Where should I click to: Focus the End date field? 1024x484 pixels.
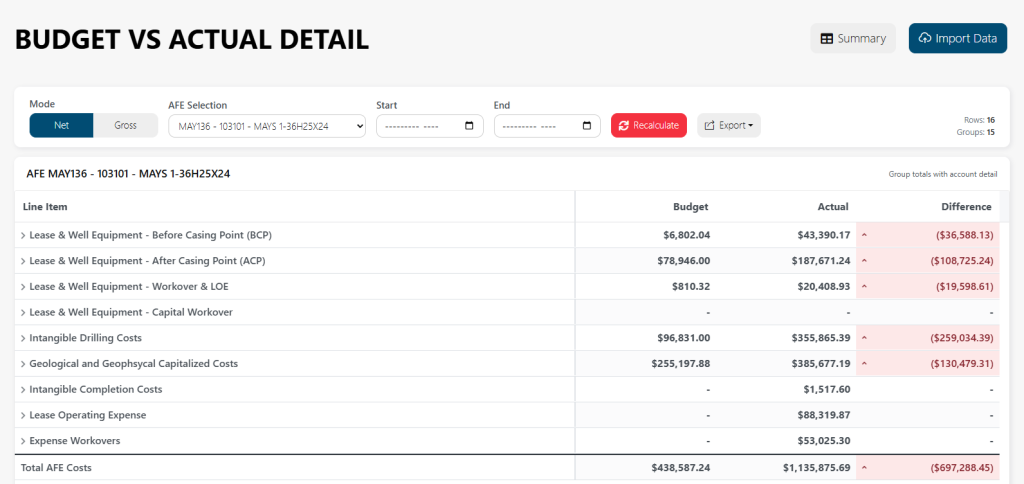coord(547,126)
